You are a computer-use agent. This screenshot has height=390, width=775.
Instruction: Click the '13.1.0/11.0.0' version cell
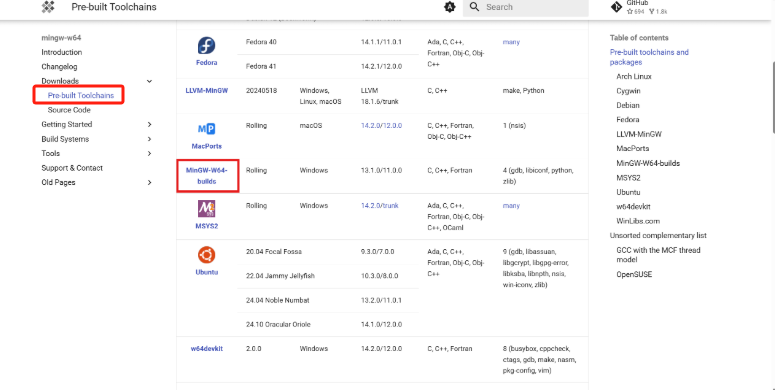coord(381,170)
